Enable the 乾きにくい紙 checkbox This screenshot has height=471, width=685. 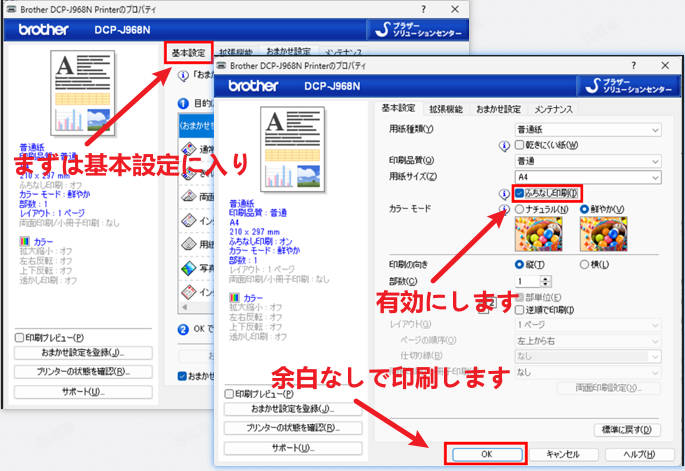tap(519, 145)
